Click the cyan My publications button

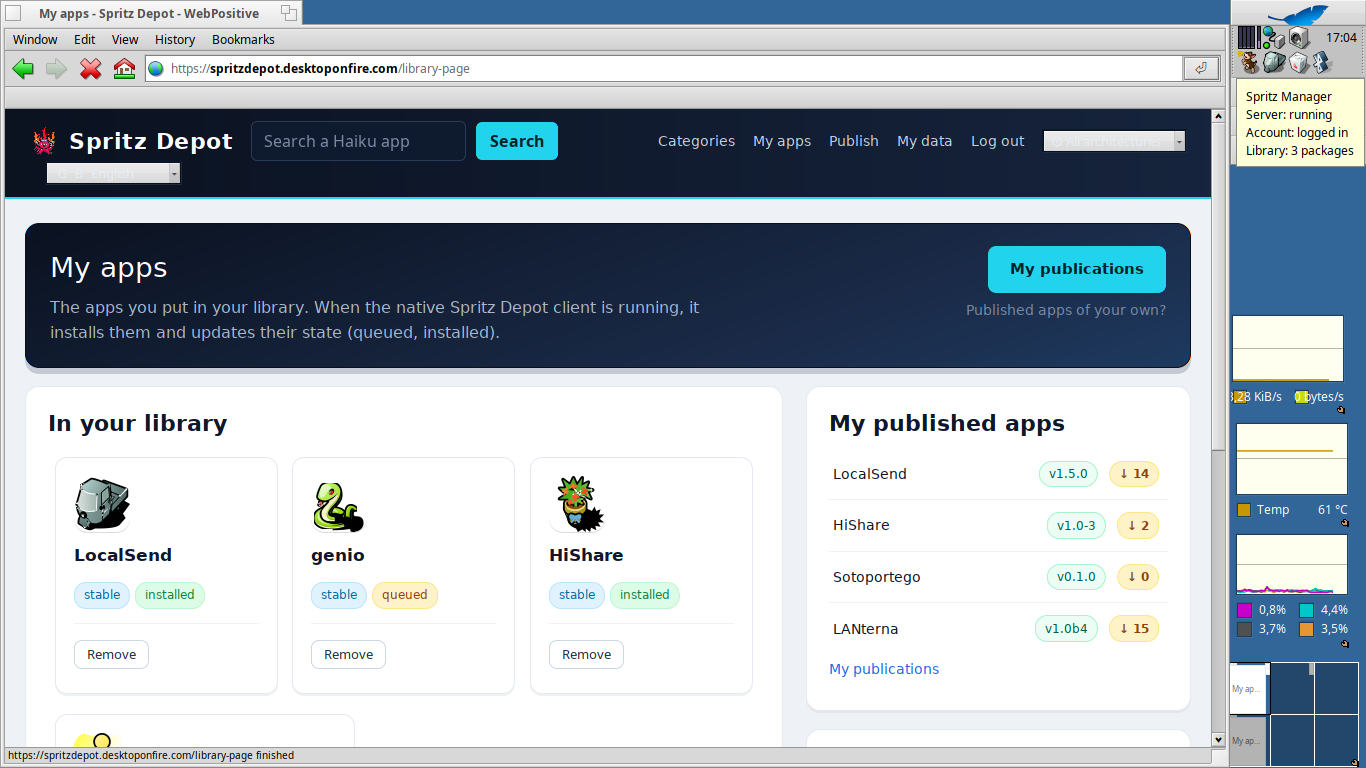(1077, 269)
